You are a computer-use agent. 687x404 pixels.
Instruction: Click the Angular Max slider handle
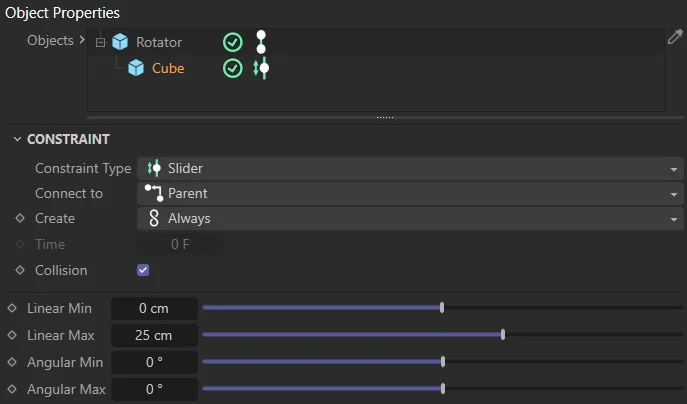[443, 389]
